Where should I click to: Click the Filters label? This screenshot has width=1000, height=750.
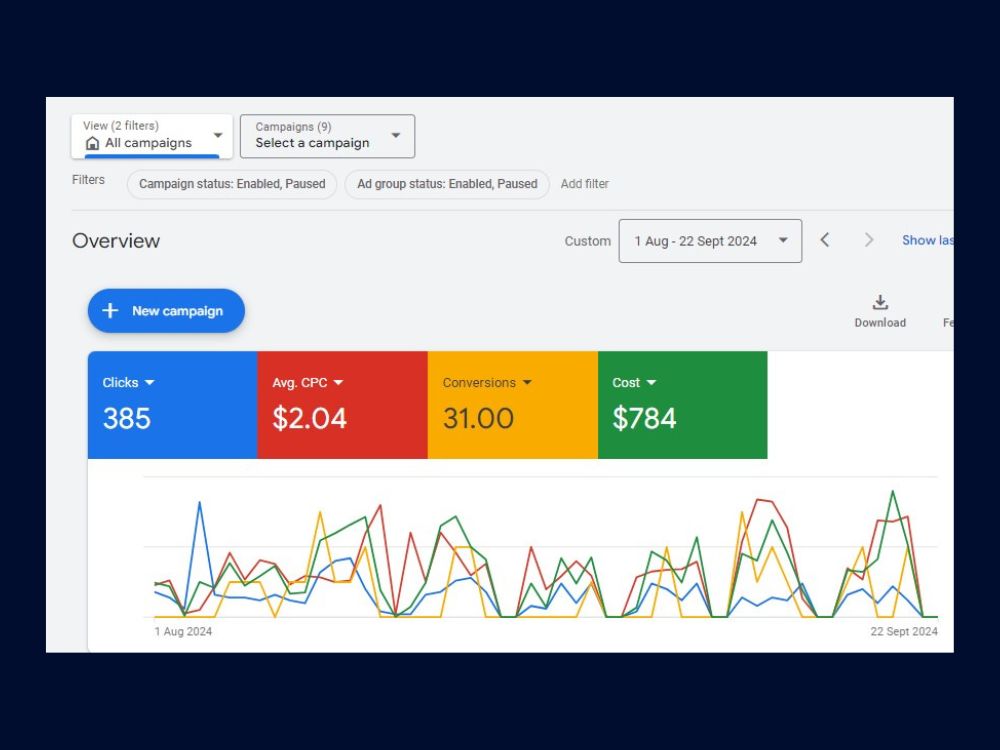(88, 180)
